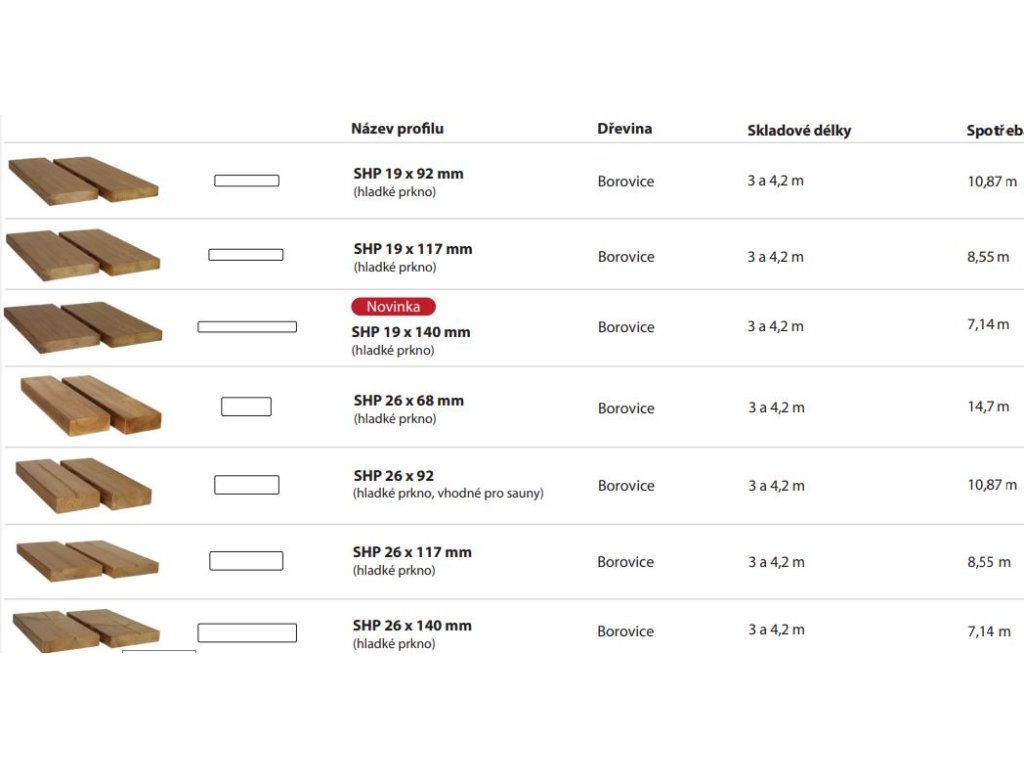1024x768 pixels.
Task: Click the SHP 26 x 140 mm board photo
Action: [86, 631]
